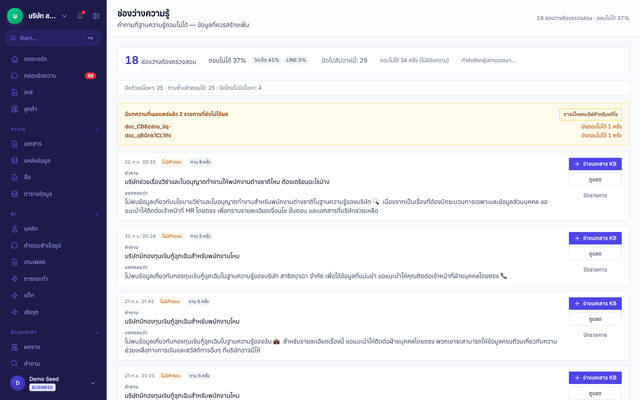
Task: Open the doc_CB8zdos_liq- article link
Action: tap(148, 127)
